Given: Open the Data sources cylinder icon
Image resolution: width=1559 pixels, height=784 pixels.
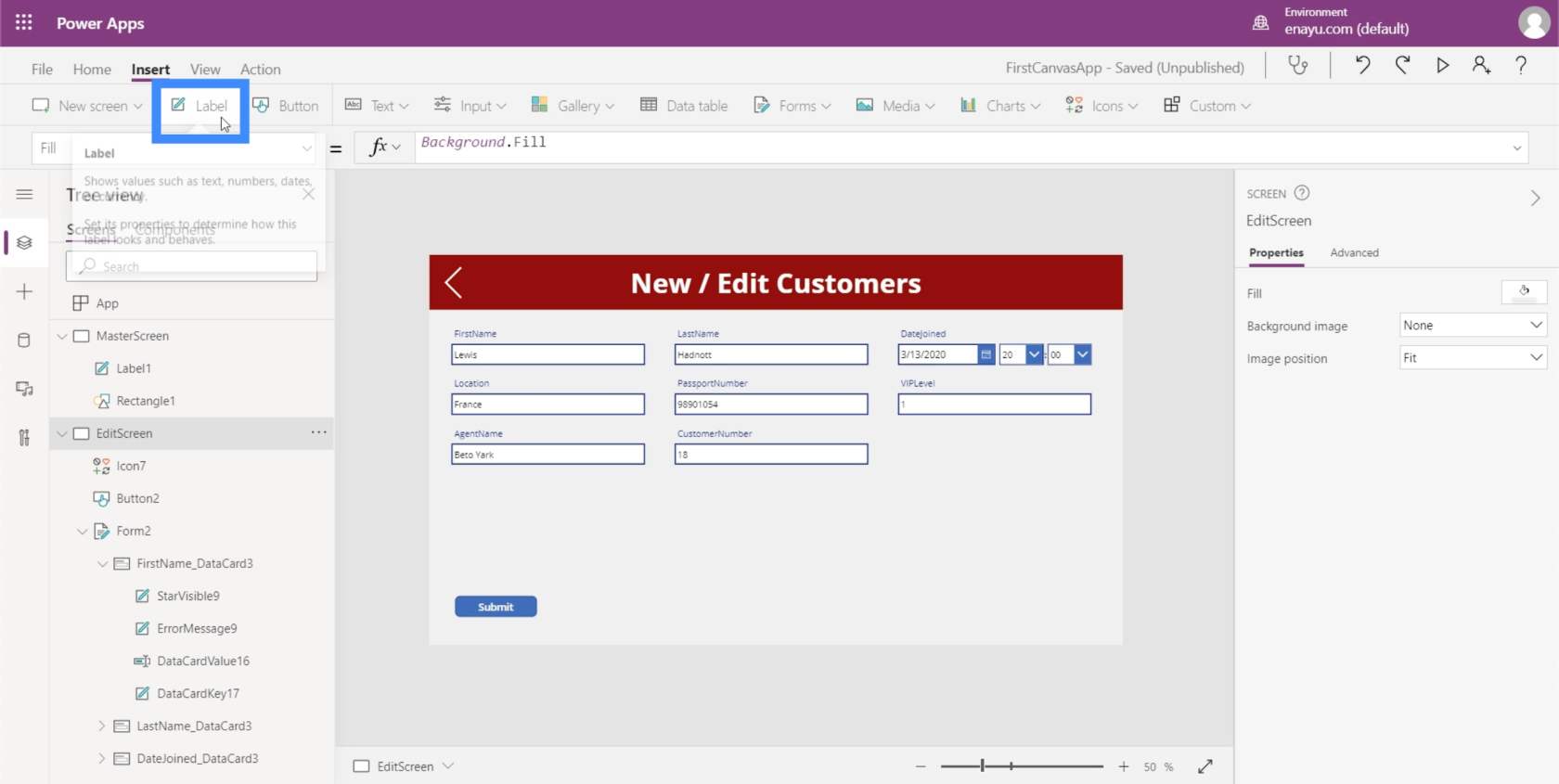Looking at the screenshot, I should (24, 340).
